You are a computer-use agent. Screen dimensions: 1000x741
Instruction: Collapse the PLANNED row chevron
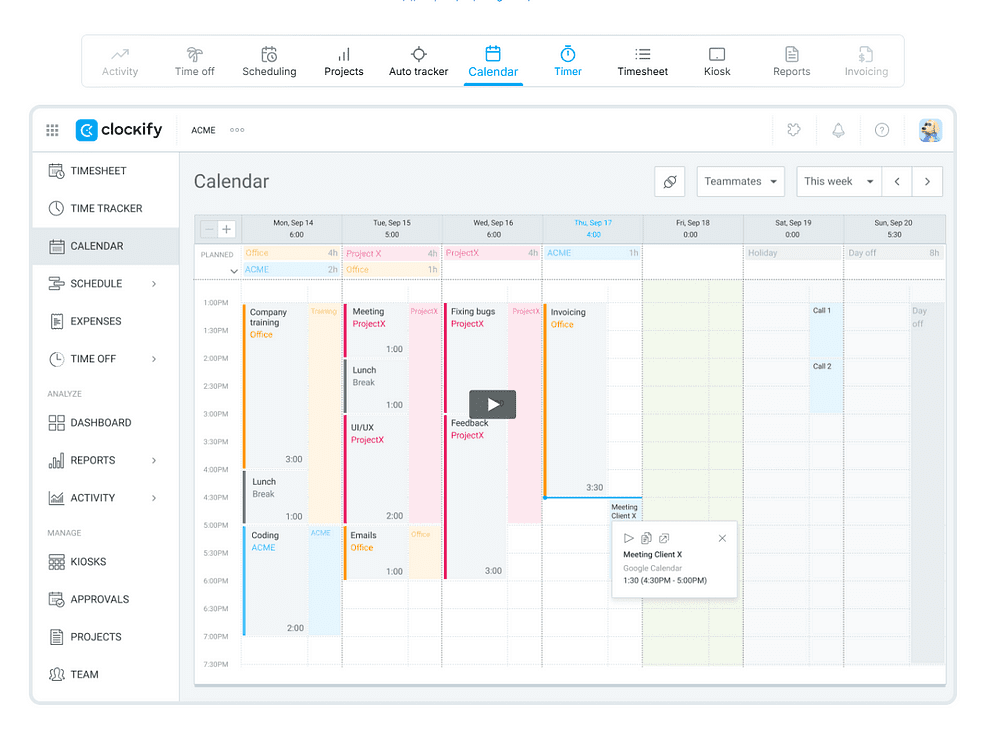pos(234,271)
